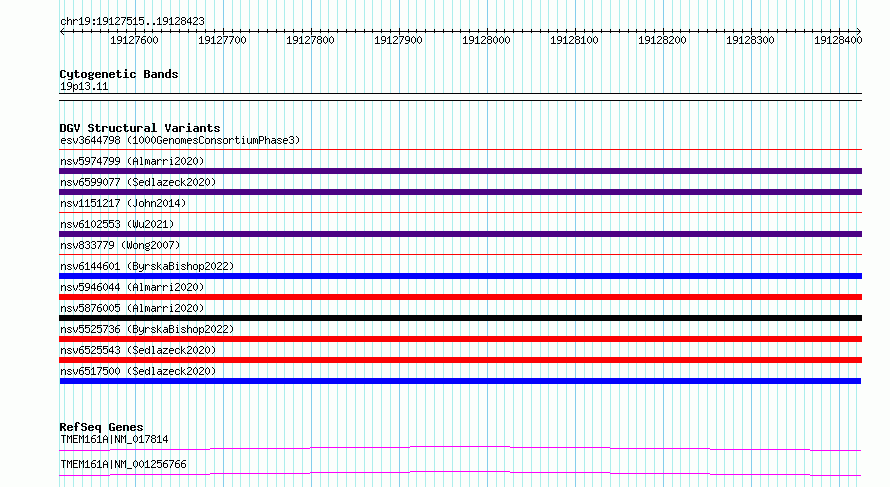Viewport: 890px width, 487px height.
Task: Click the blue bar under nsv6144601
Action: [x=460, y=276]
